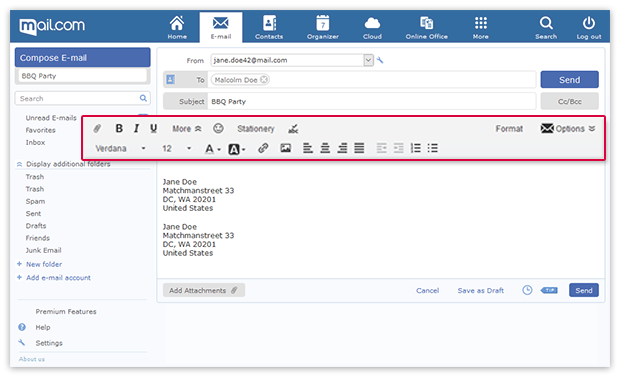
Task: Insert a numbered list
Action: click(416, 148)
